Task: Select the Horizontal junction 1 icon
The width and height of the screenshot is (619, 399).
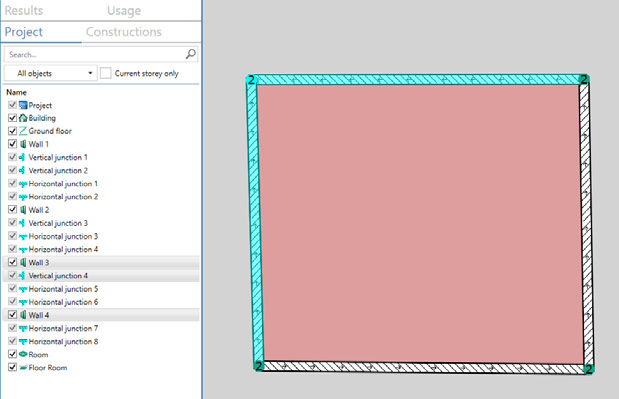Action: [23, 184]
